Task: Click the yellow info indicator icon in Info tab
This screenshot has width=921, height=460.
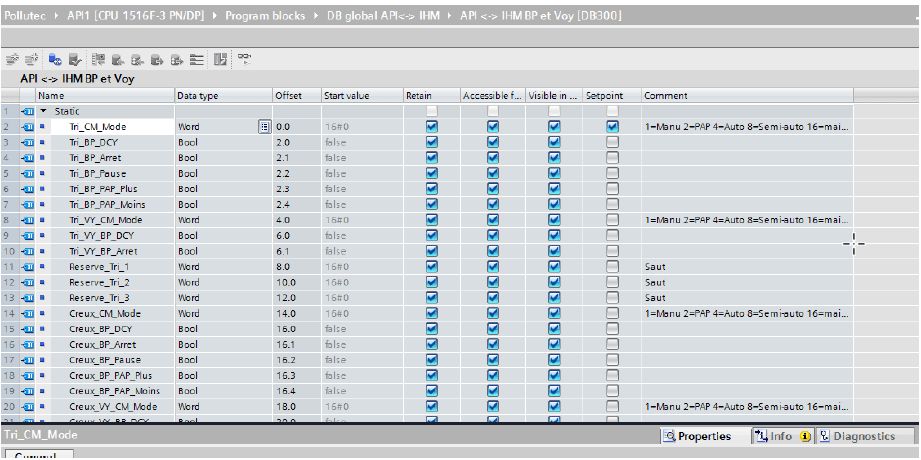Action: click(x=804, y=437)
